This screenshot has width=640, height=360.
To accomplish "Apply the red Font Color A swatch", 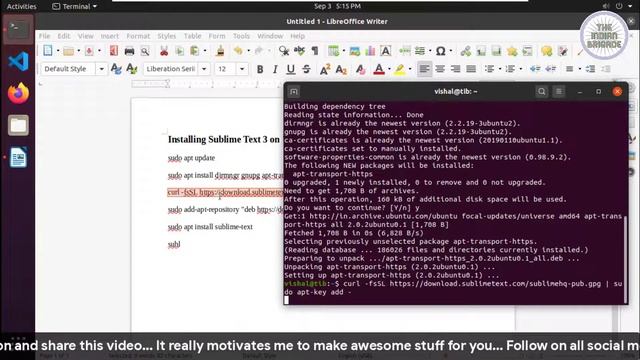I will (x=379, y=69).
